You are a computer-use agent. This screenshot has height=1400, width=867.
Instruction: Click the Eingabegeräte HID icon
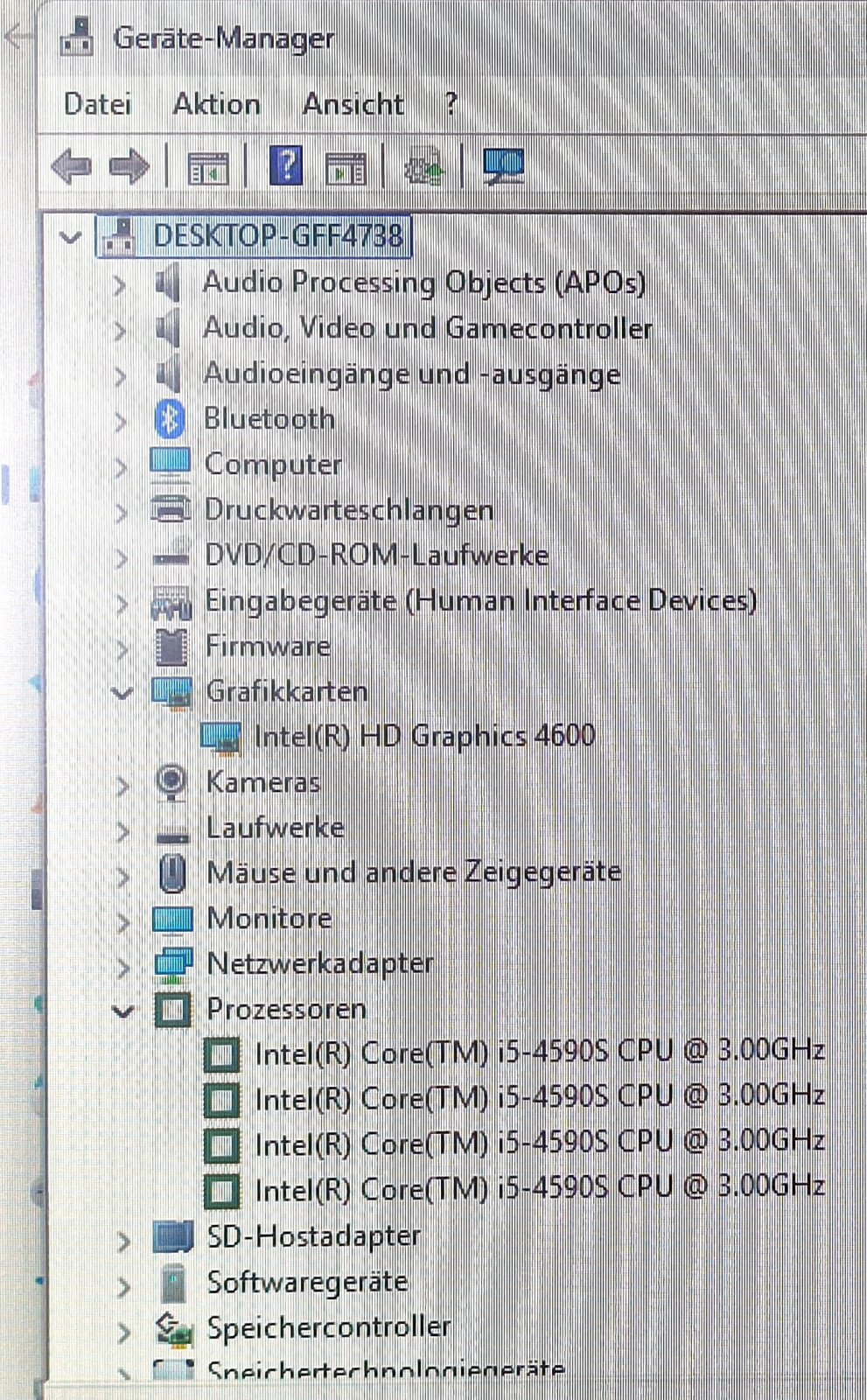pyautogui.click(x=171, y=601)
